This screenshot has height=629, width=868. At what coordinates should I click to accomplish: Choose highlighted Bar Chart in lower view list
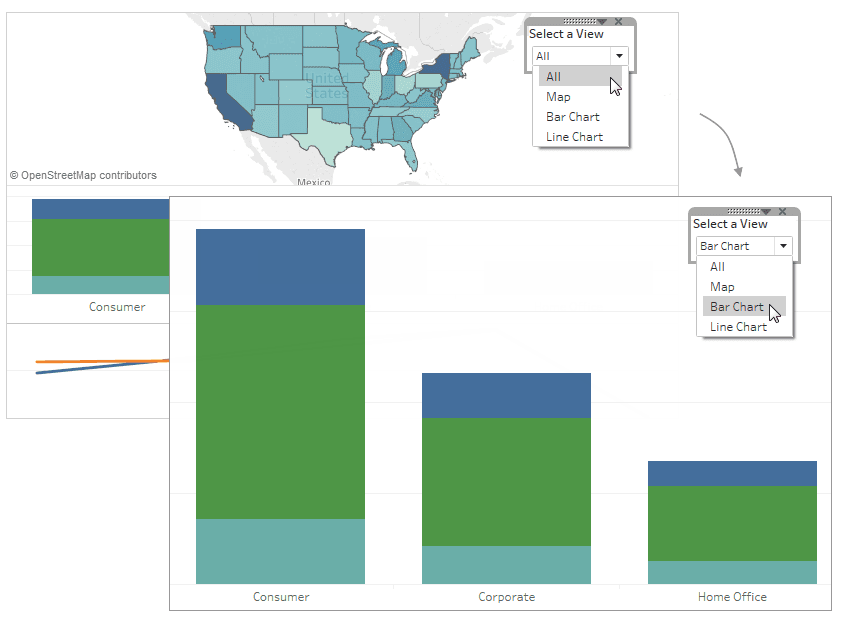coord(744,307)
